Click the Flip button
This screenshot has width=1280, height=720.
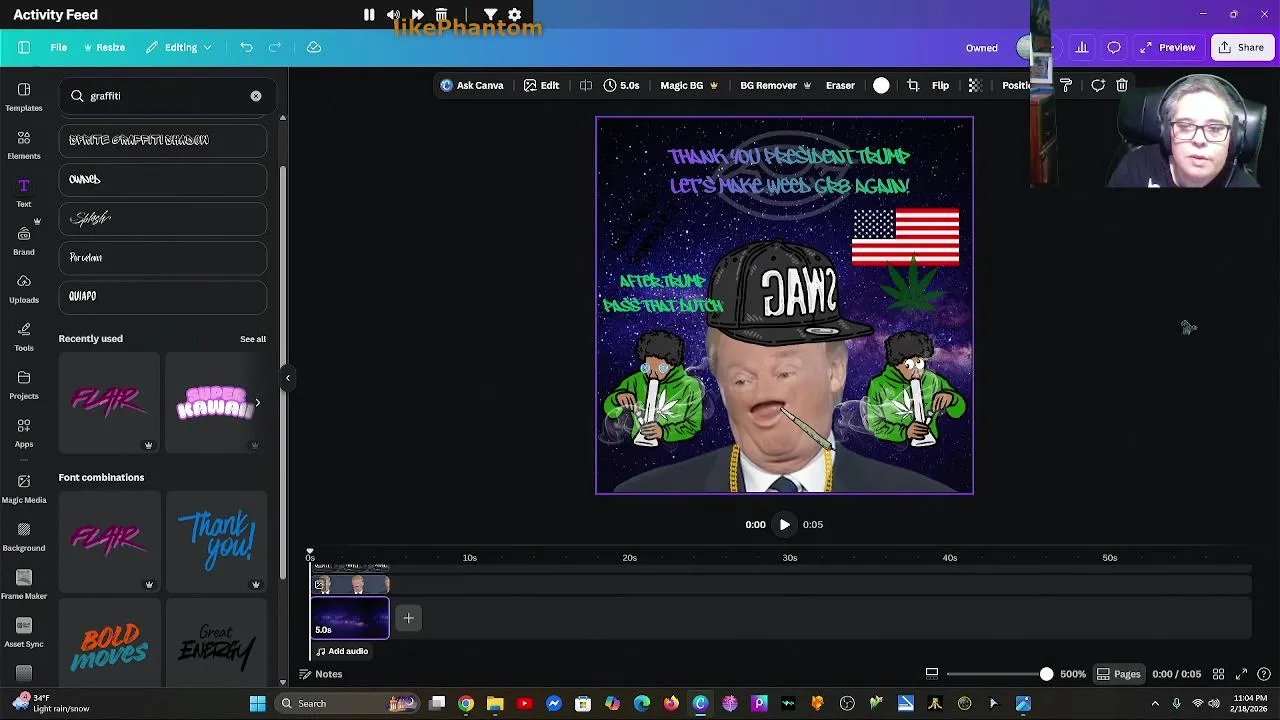(941, 86)
